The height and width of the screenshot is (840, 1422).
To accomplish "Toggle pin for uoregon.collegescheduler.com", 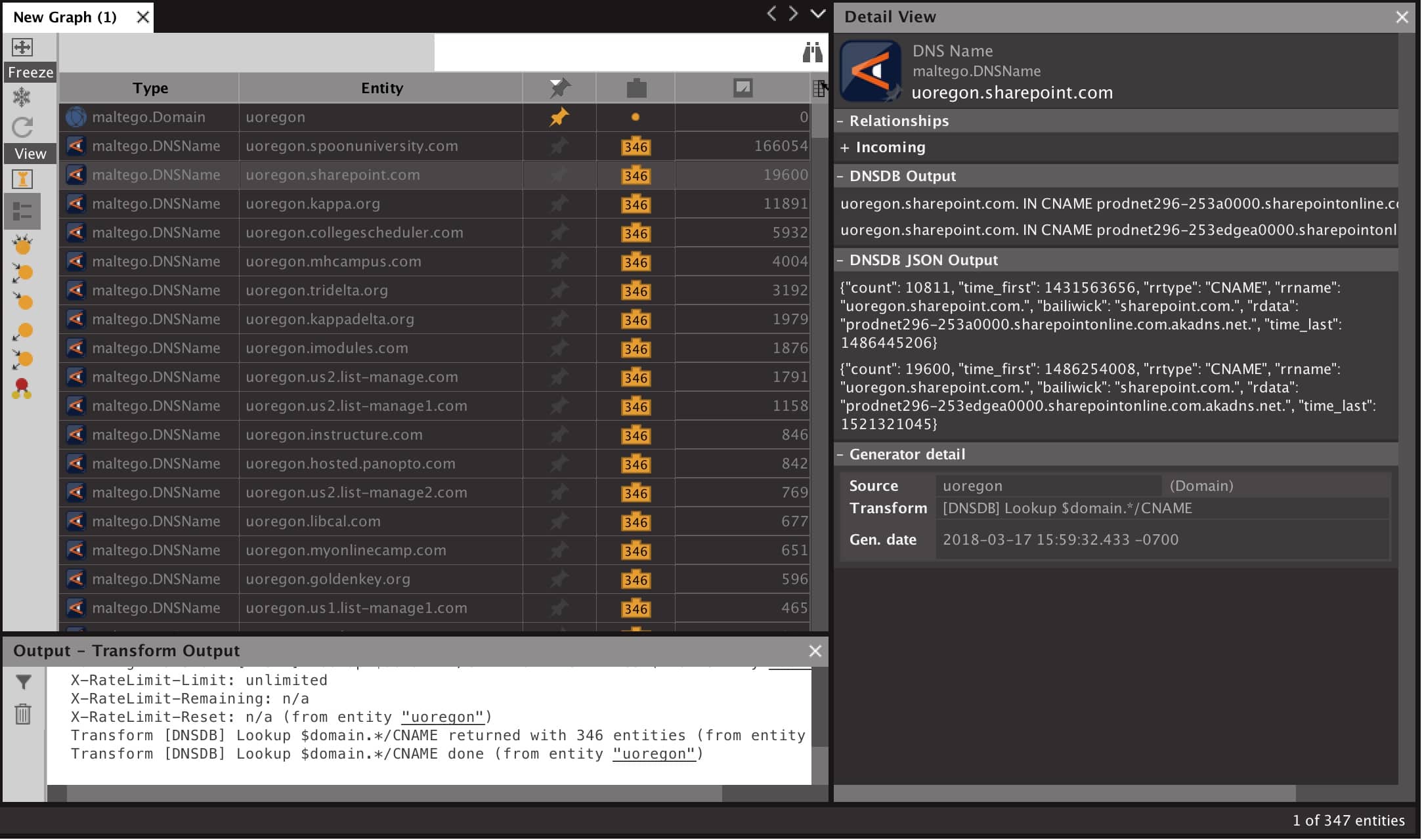I will click(x=559, y=232).
